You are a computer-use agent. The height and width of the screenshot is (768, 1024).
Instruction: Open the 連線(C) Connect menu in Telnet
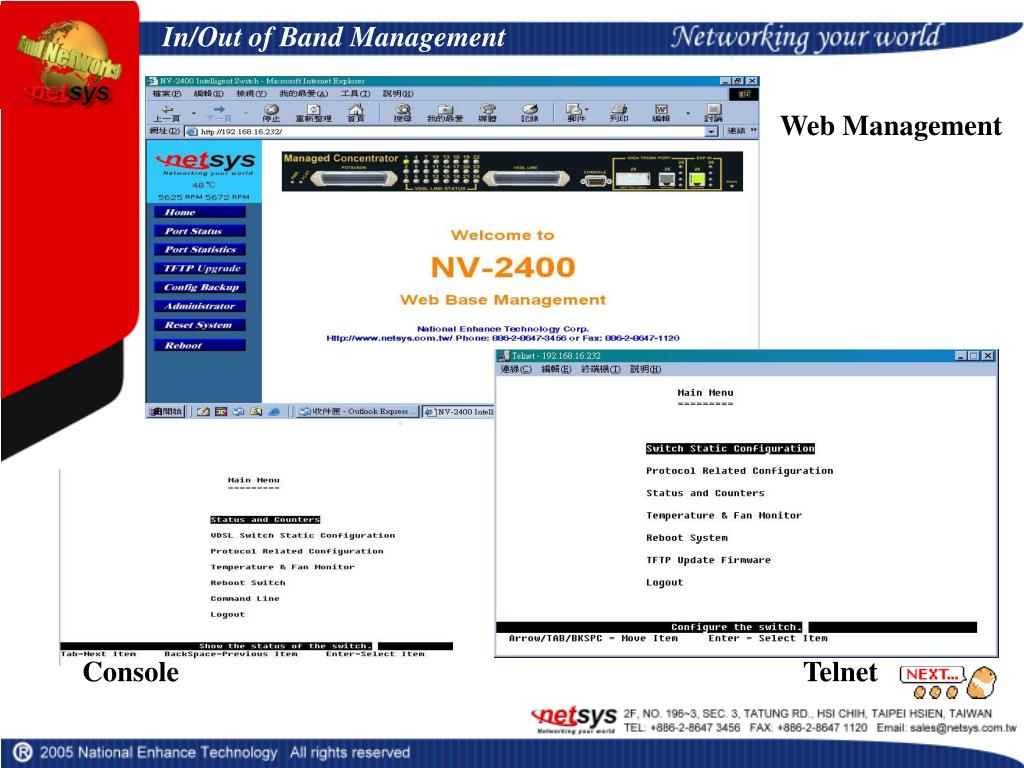[x=516, y=369]
